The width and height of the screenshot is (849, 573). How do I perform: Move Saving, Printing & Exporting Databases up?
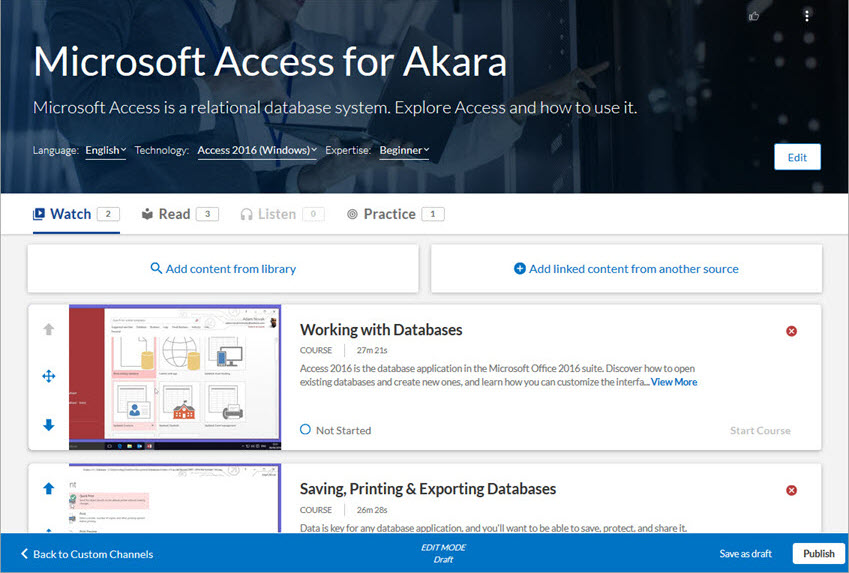point(48,489)
